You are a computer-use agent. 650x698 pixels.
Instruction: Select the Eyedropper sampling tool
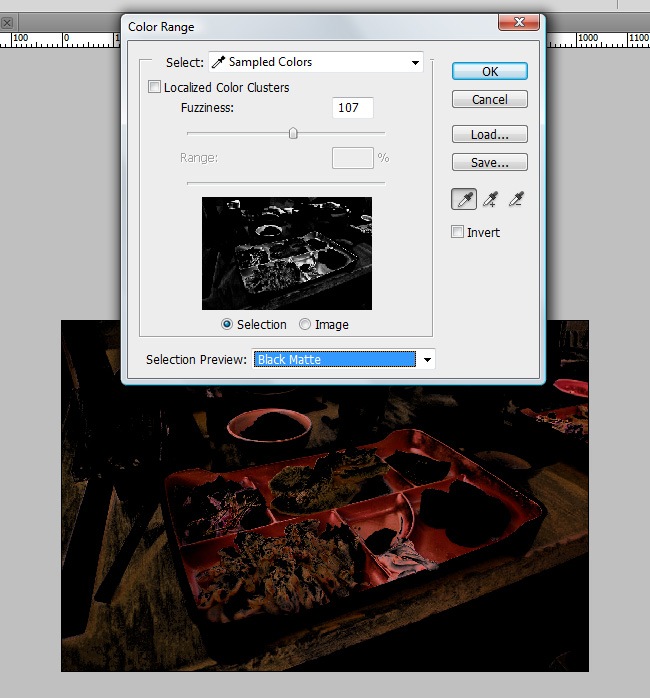coord(464,200)
